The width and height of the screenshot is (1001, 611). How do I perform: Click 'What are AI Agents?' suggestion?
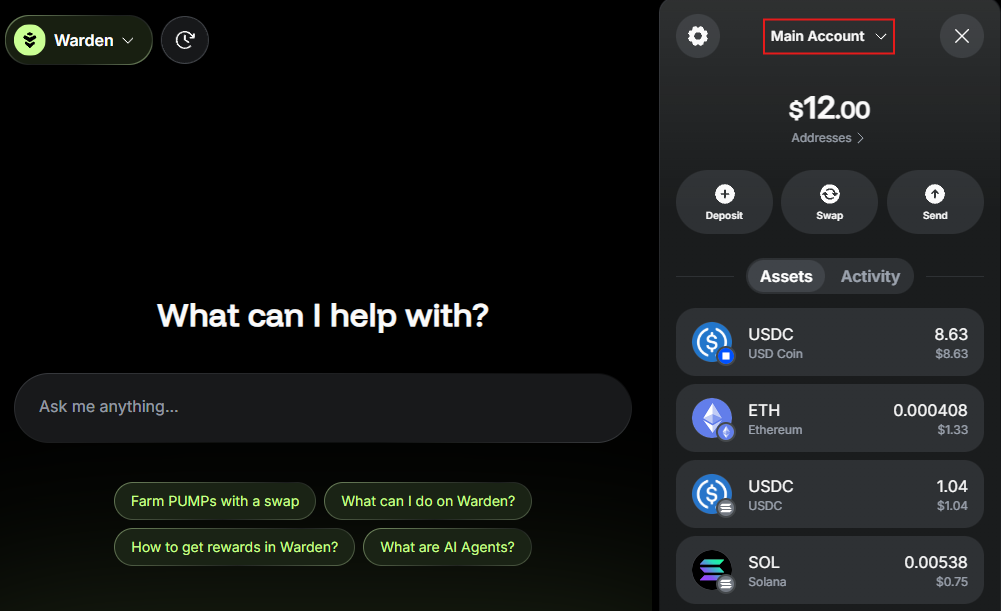(x=447, y=547)
